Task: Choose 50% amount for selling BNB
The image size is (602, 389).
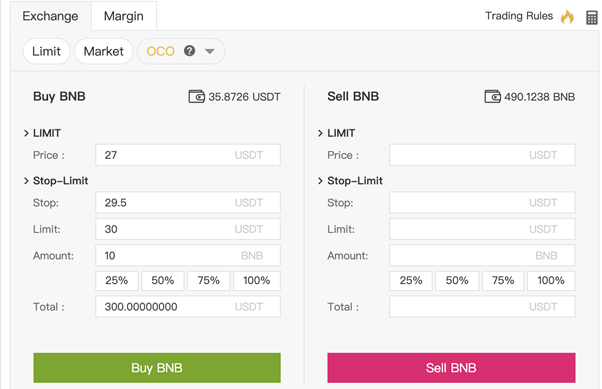Action: 457,280
